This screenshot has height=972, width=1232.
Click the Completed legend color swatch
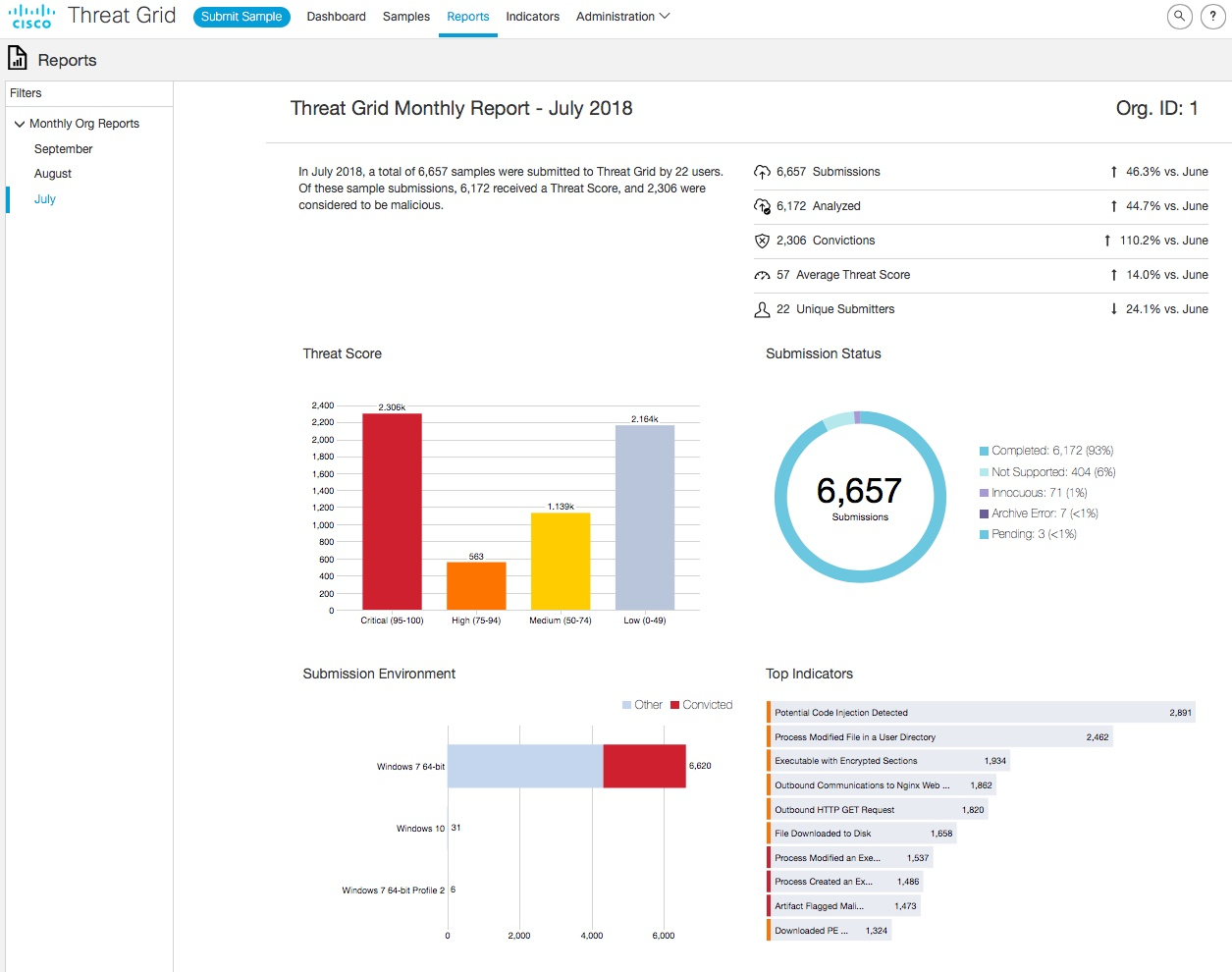984,452
